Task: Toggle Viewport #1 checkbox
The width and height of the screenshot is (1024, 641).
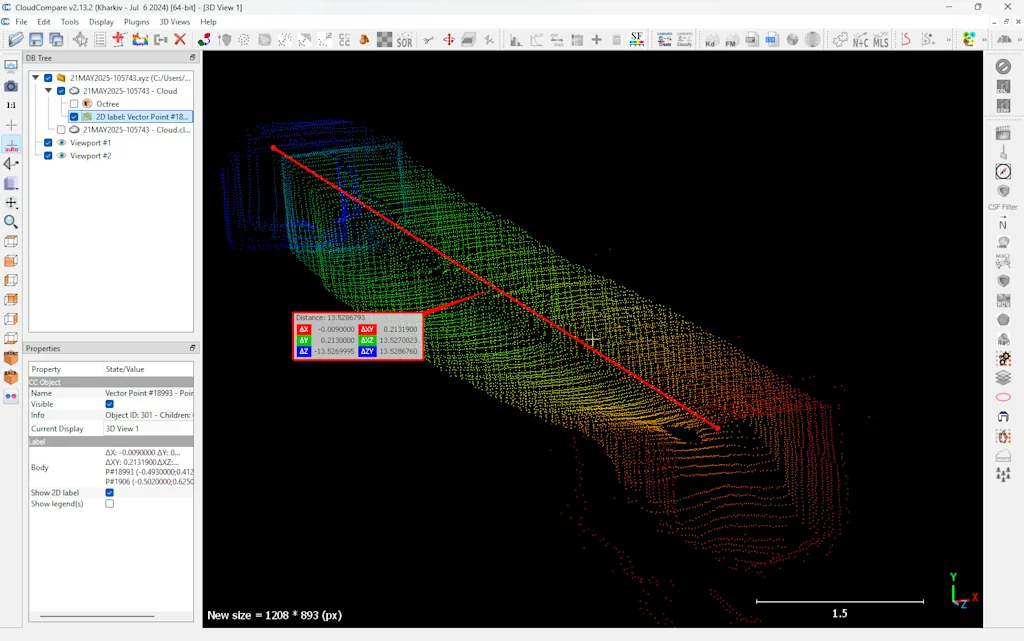Action: [48, 143]
